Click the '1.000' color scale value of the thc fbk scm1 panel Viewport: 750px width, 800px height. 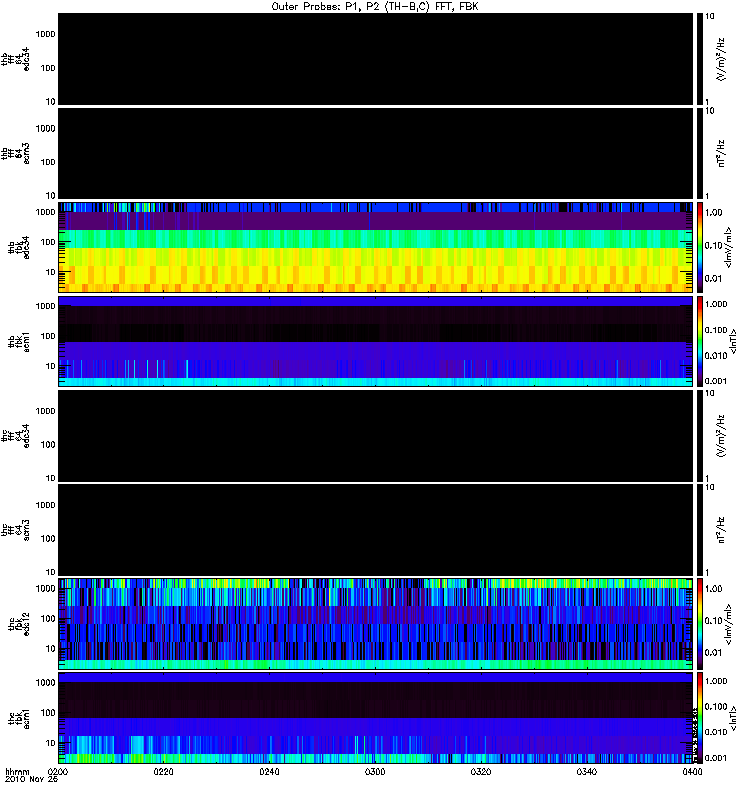[x=716, y=681]
